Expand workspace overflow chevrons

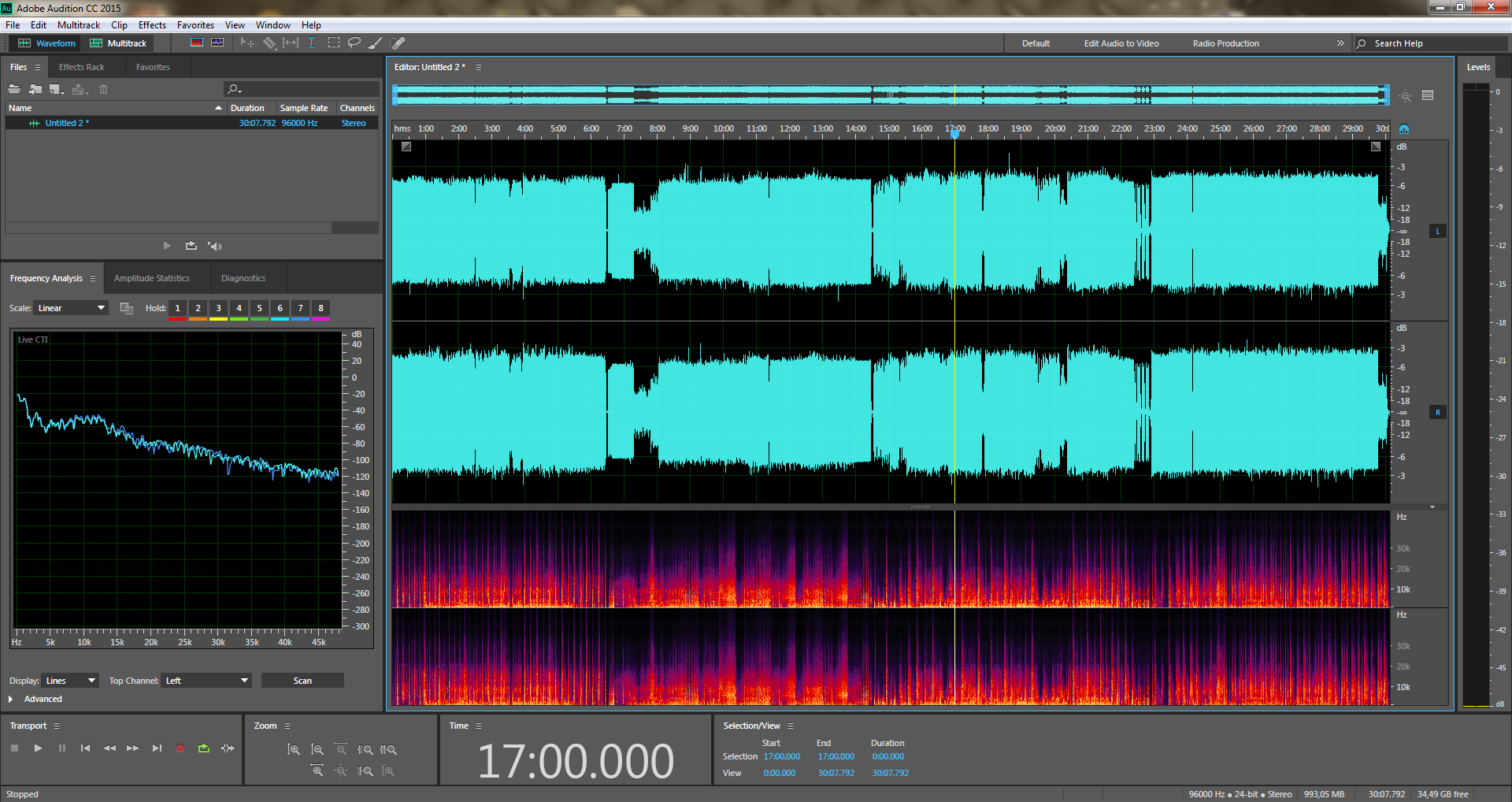1340,43
